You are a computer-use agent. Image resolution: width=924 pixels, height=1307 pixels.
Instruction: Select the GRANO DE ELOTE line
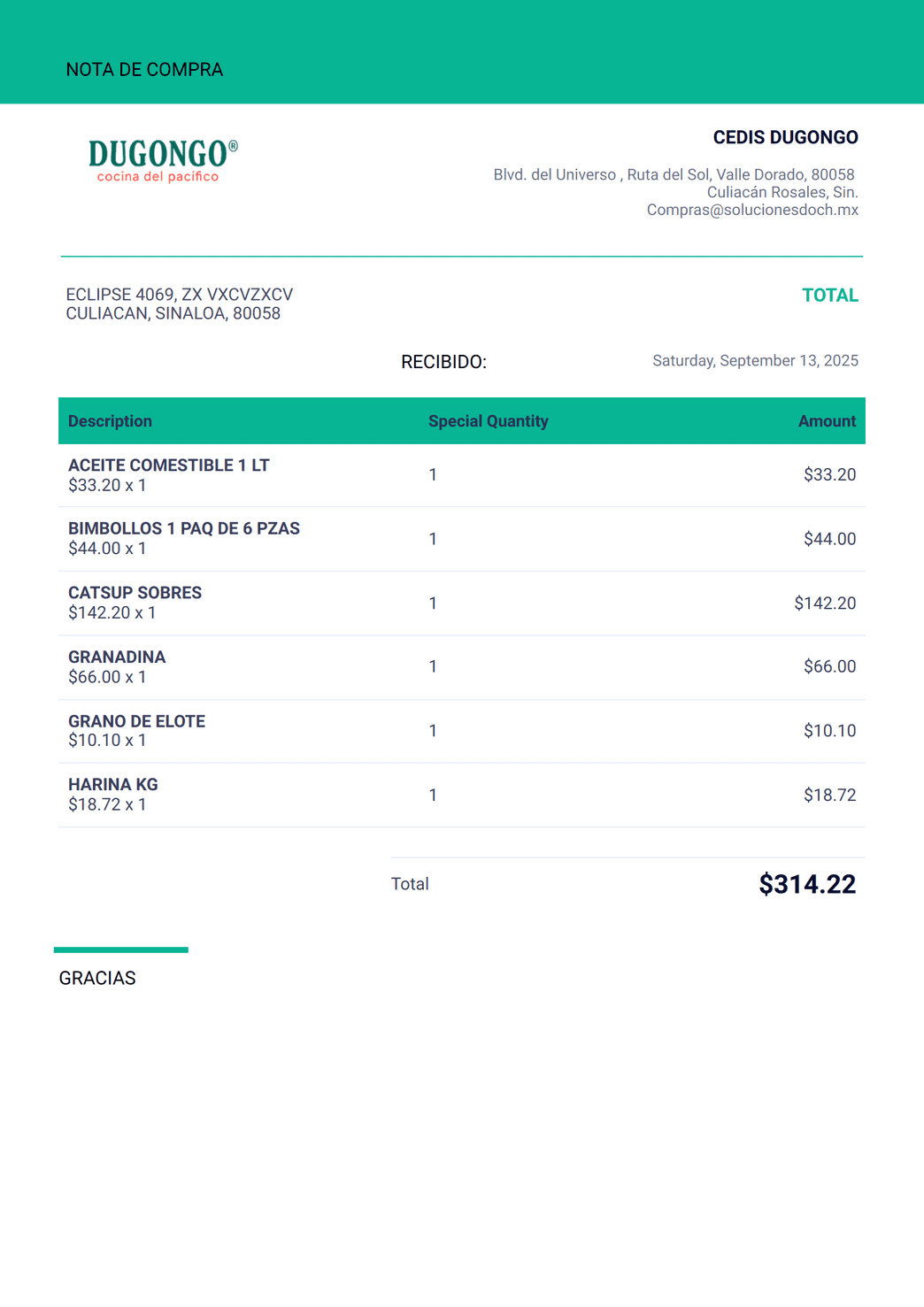462,731
